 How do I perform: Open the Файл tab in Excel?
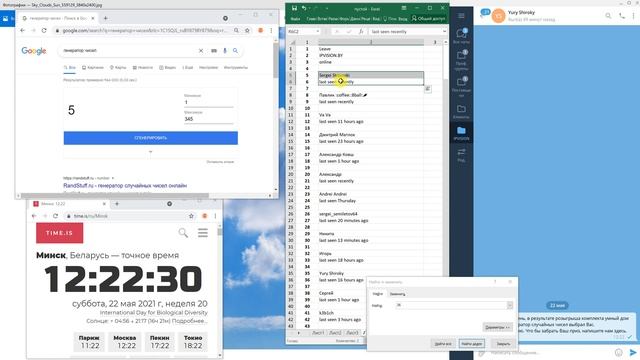pyautogui.click(x=296, y=19)
